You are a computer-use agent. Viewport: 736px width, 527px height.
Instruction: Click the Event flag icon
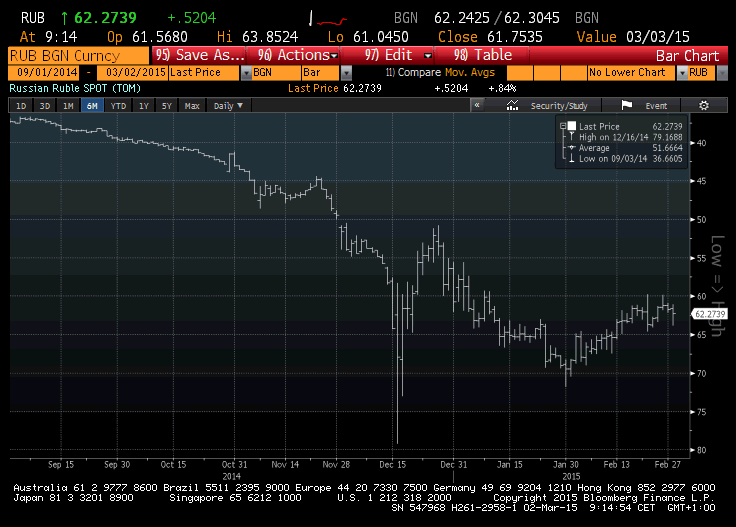click(627, 106)
